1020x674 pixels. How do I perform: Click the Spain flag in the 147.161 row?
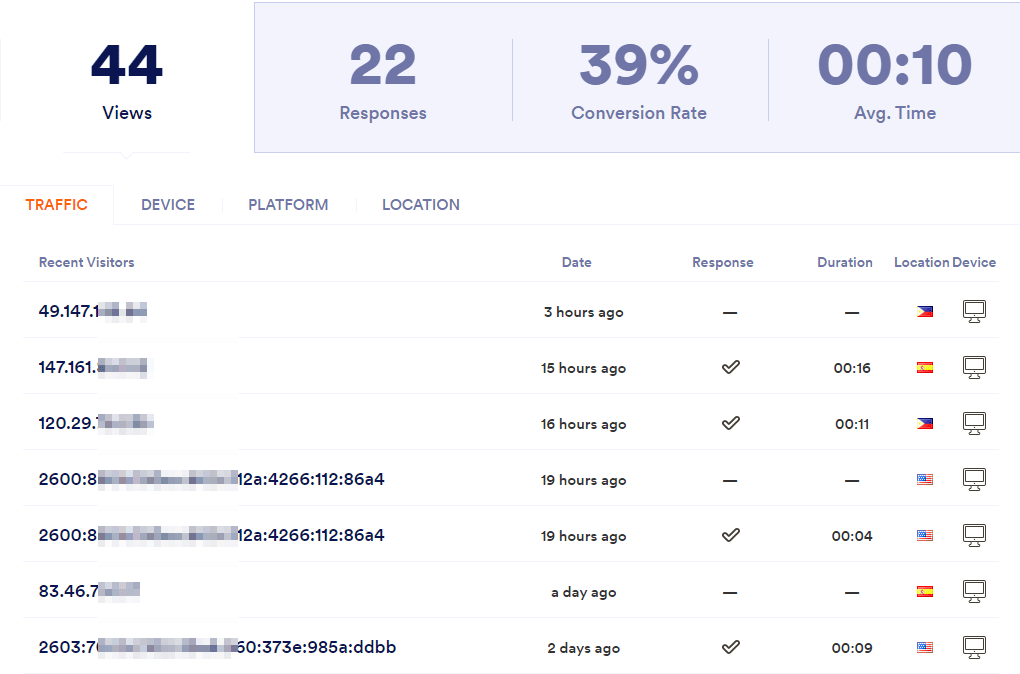click(924, 367)
